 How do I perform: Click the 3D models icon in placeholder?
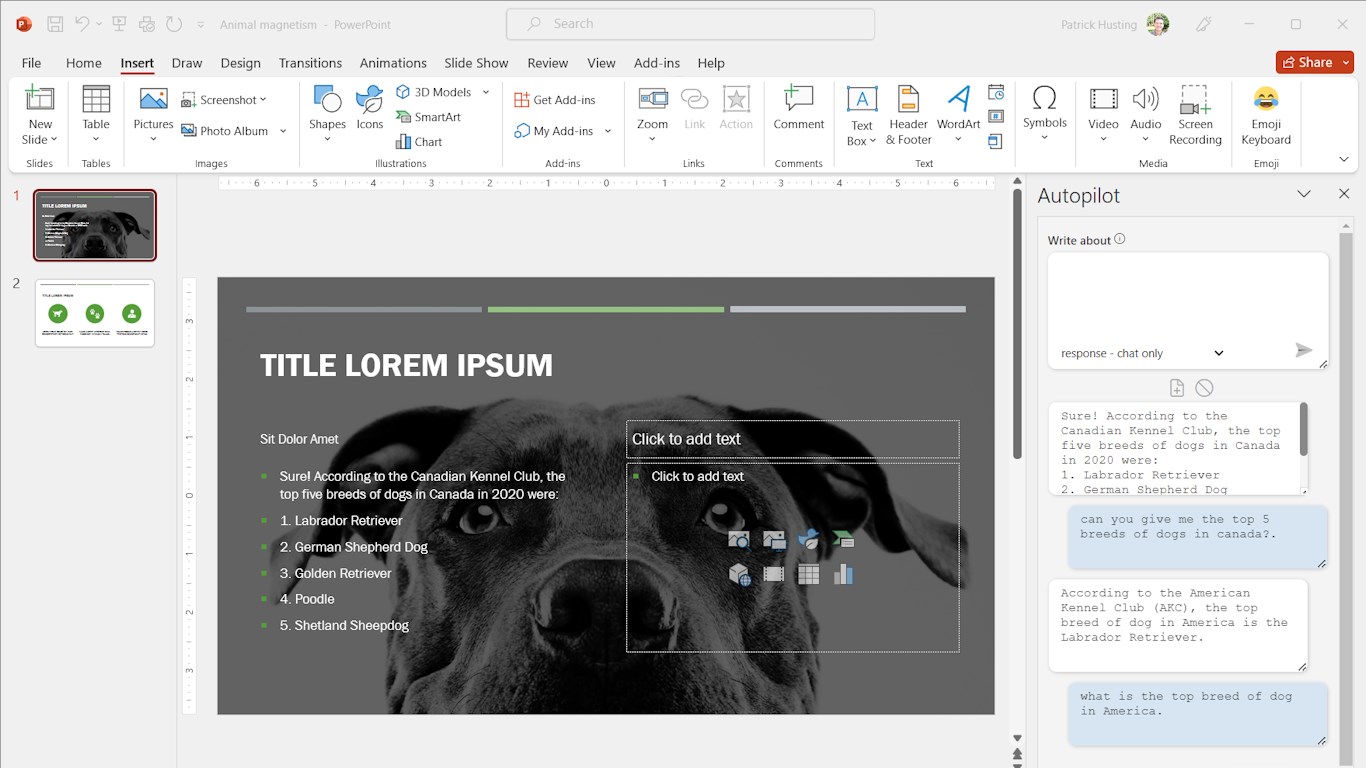coord(739,574)
